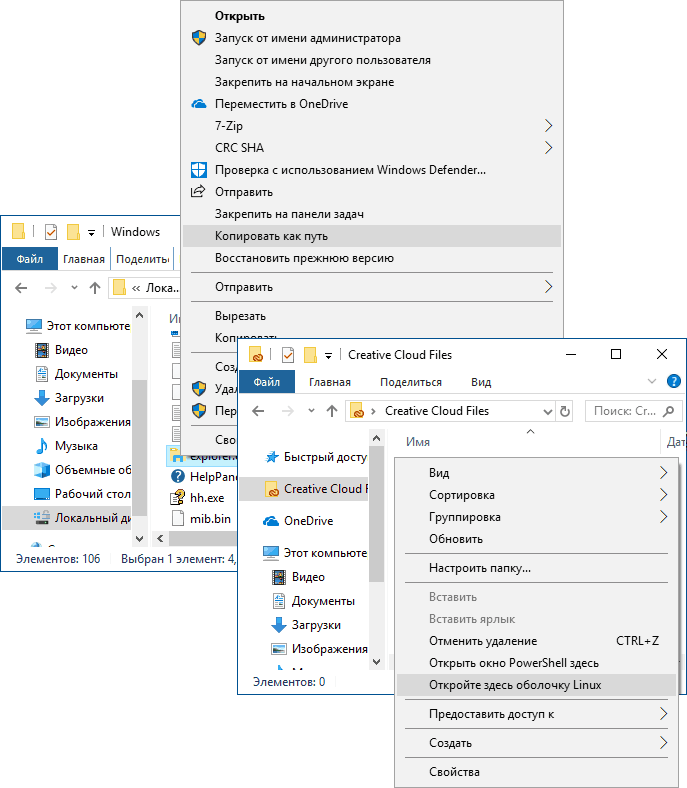Click the Поиск search field
Viewport: 687px width, 788px height.
(634, 411)
